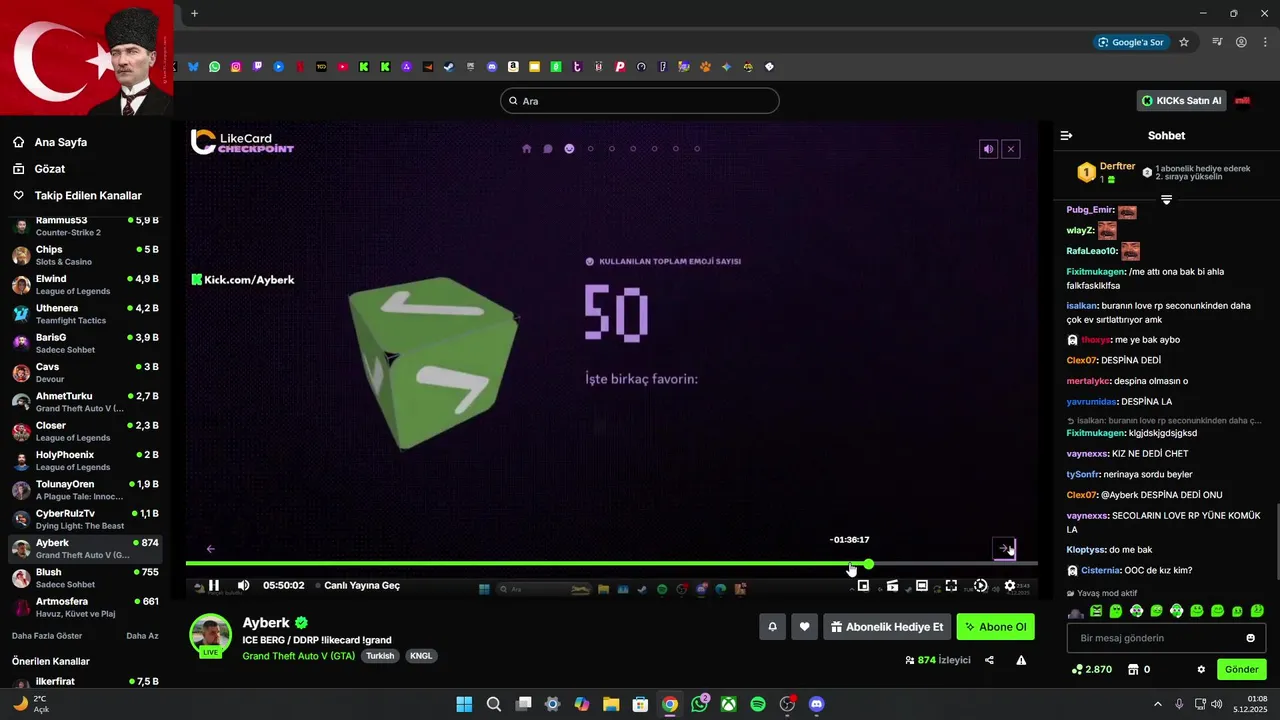Open chat settings gear icon
The width and height of the screenshot is (1280, 720).
pyautogui.click(x=1201, y=670)
